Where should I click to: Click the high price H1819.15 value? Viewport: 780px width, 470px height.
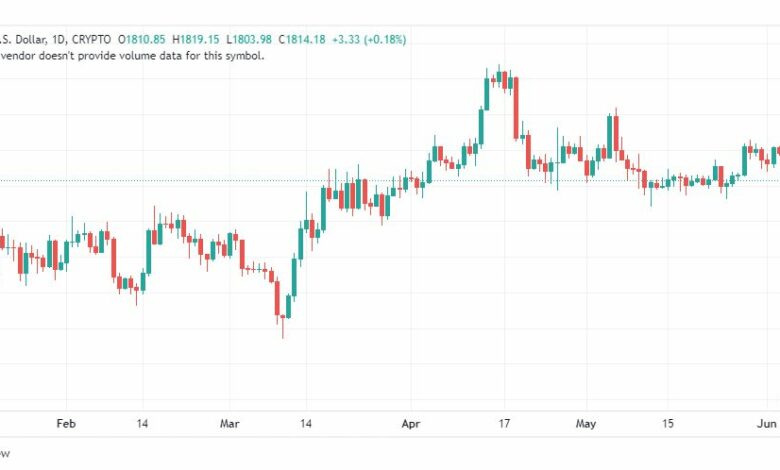(x=195, y=39)
